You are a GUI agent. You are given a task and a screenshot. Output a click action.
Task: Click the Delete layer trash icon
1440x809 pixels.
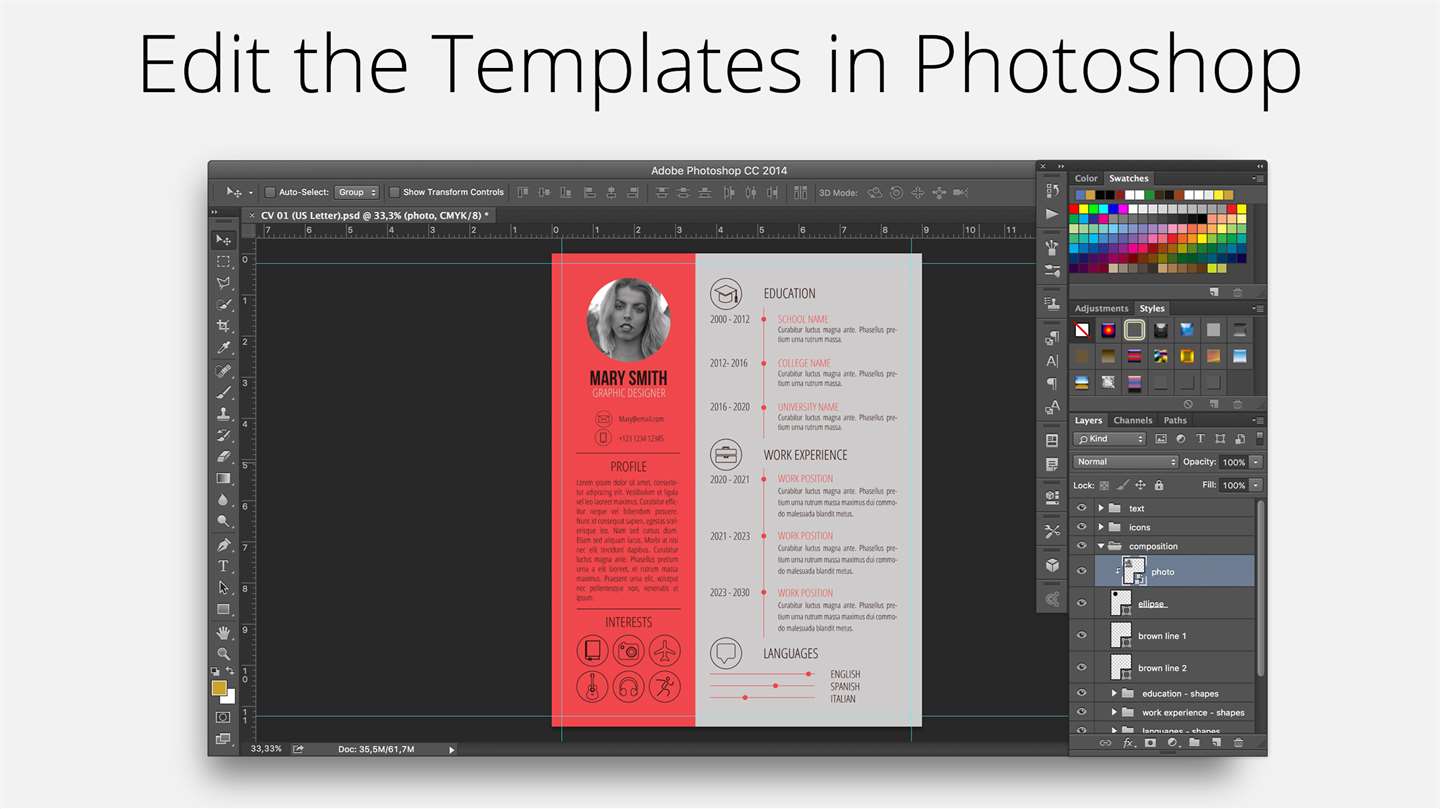(x=1238, y=743)
